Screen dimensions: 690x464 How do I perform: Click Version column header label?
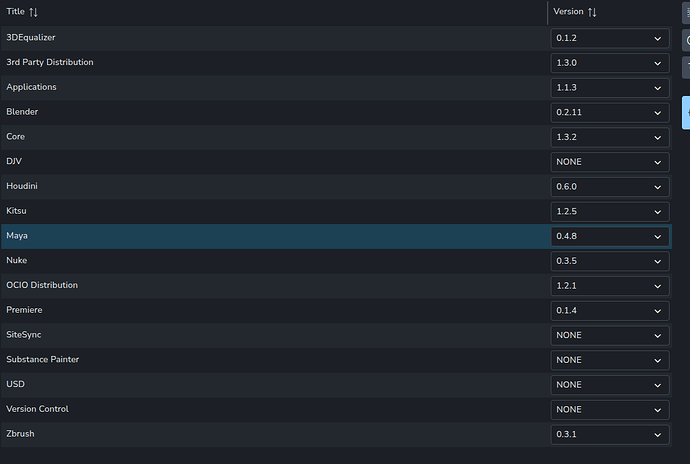pos(568,11)
